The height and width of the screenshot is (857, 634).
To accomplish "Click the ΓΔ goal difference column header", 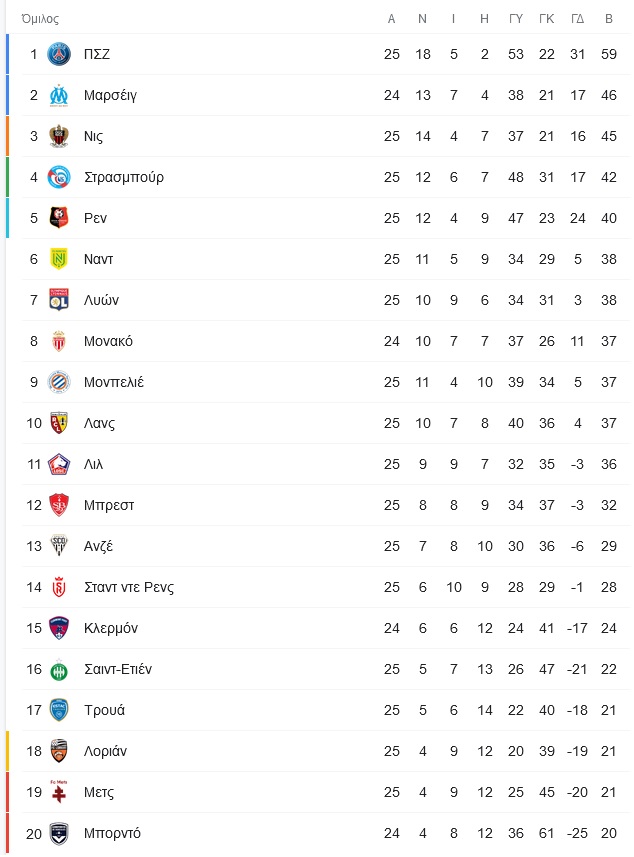I will [577, 19].
